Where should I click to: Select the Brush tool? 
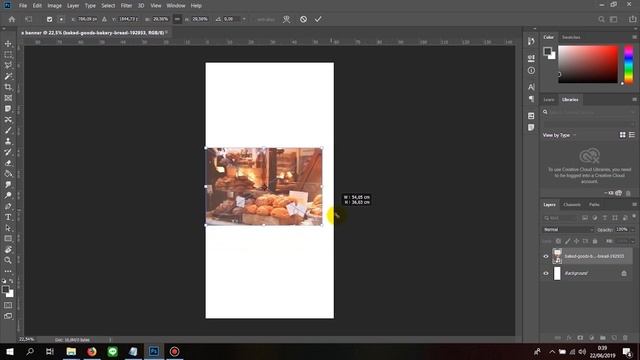tap(8, 131)
